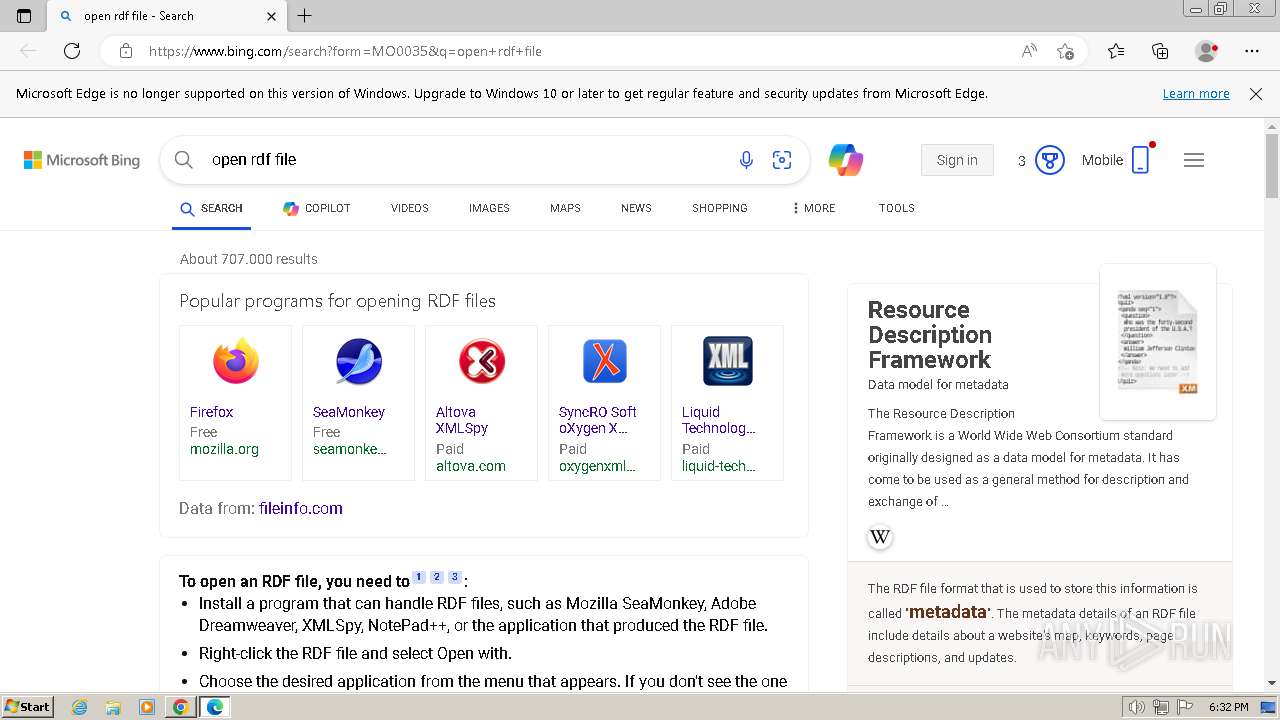Open a new browser tab

tap(305, 16)
